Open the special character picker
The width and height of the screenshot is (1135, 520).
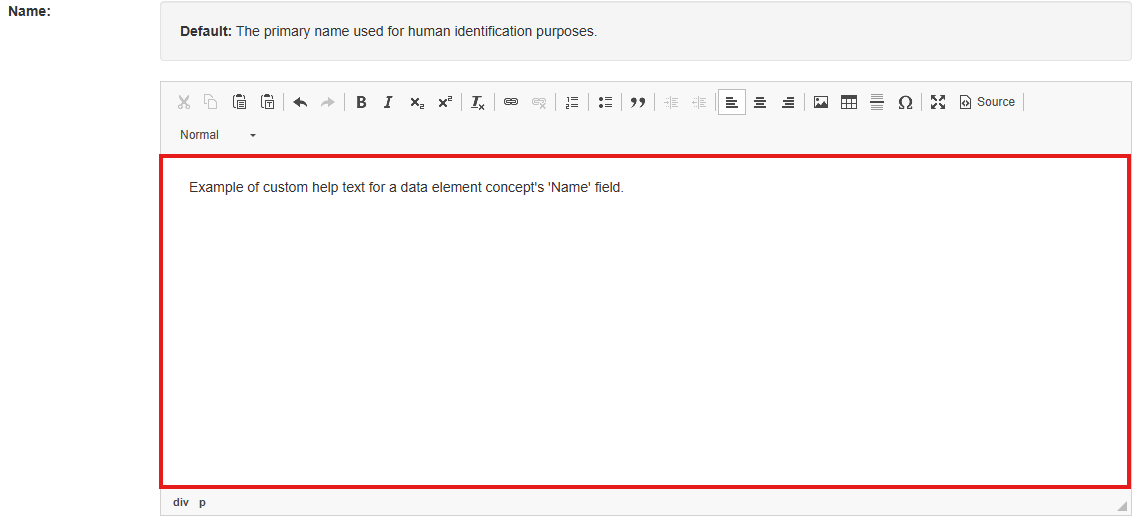(905, 102)
